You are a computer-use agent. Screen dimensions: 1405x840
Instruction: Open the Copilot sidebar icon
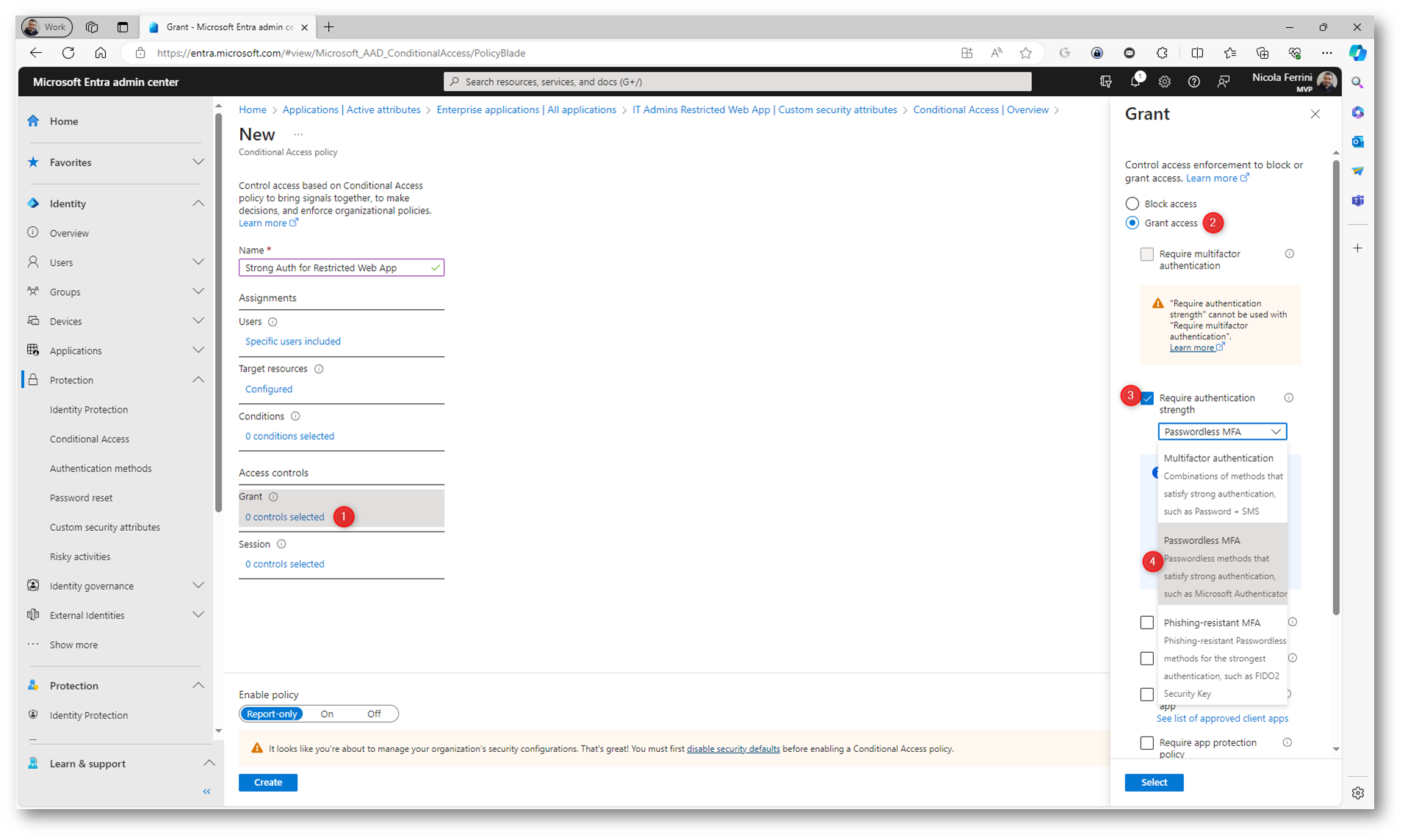1357,53
